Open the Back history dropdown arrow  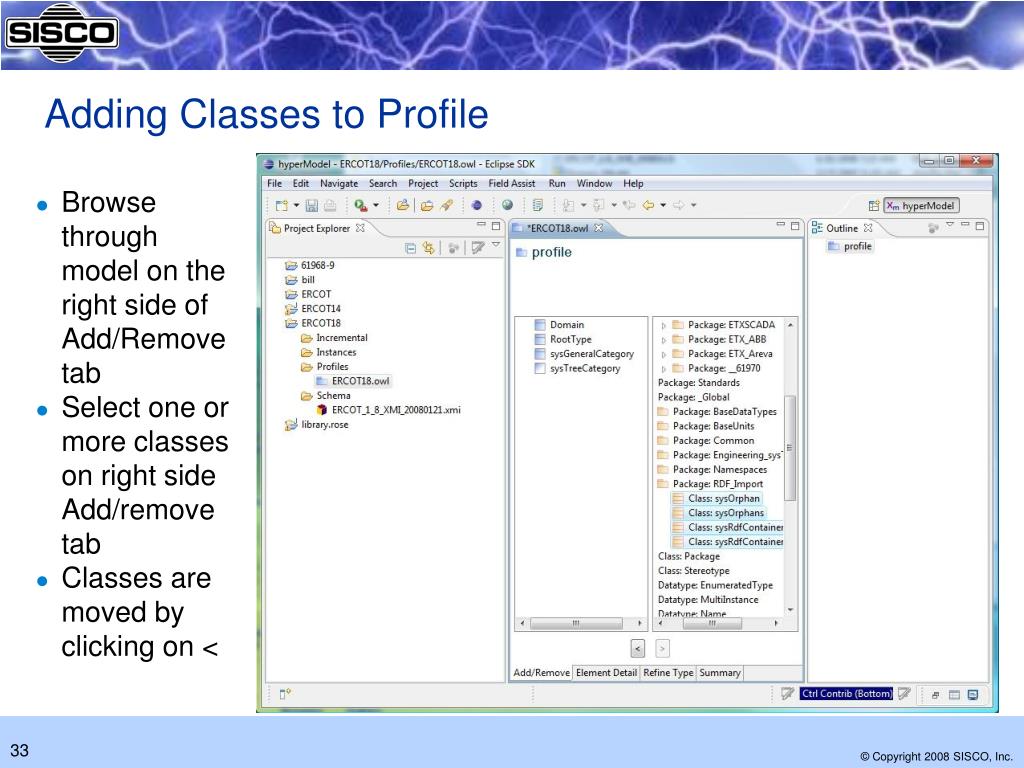click(x=663, y=206)
